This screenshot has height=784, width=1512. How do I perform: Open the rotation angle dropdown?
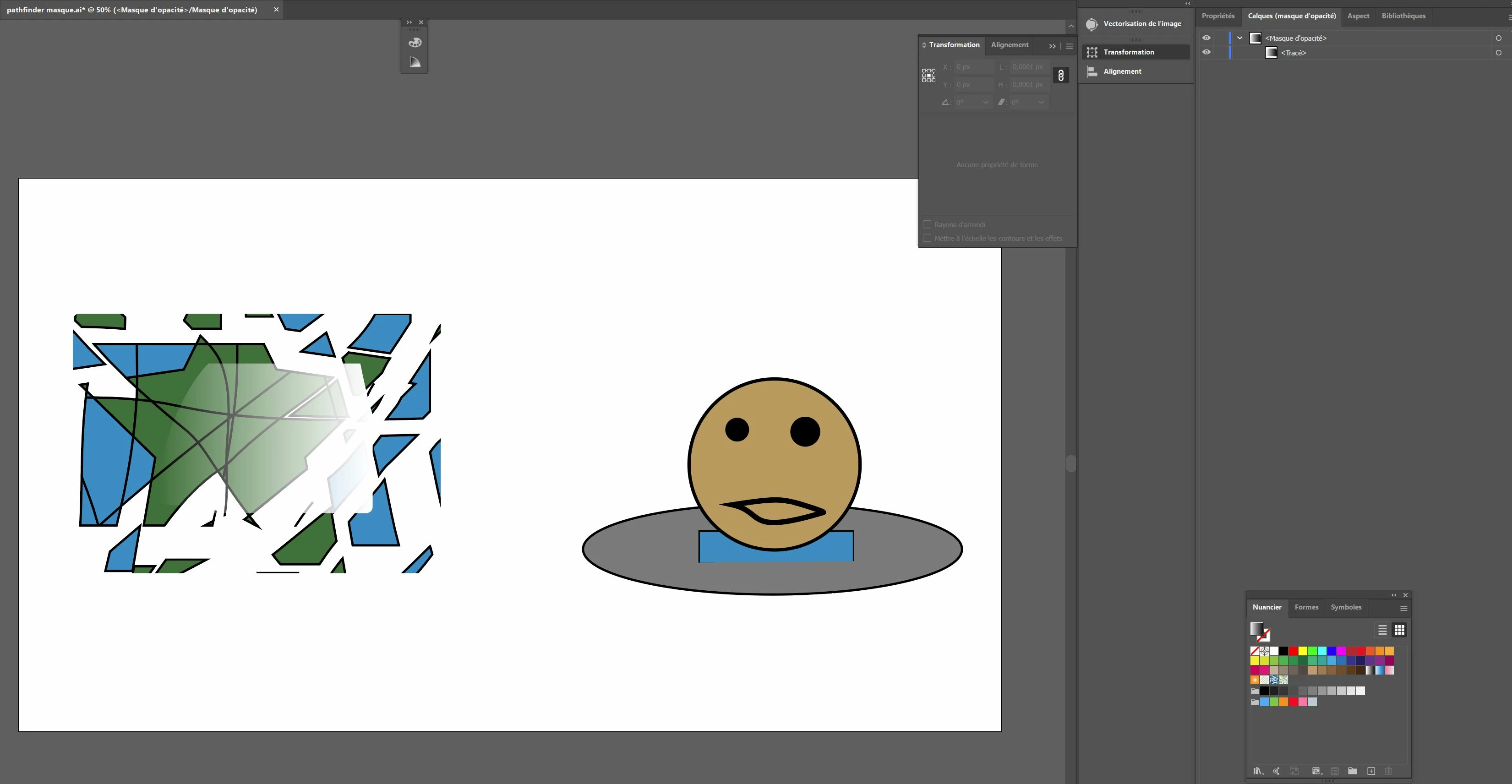tap(986, 102)
